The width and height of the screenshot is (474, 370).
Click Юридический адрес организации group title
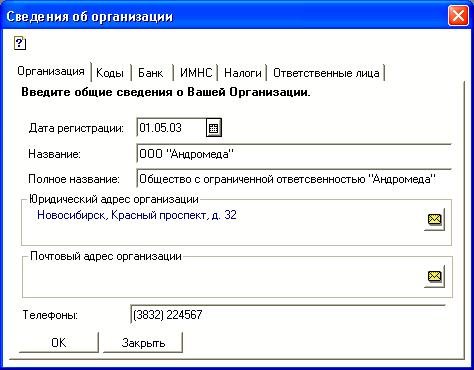(114, 199)
